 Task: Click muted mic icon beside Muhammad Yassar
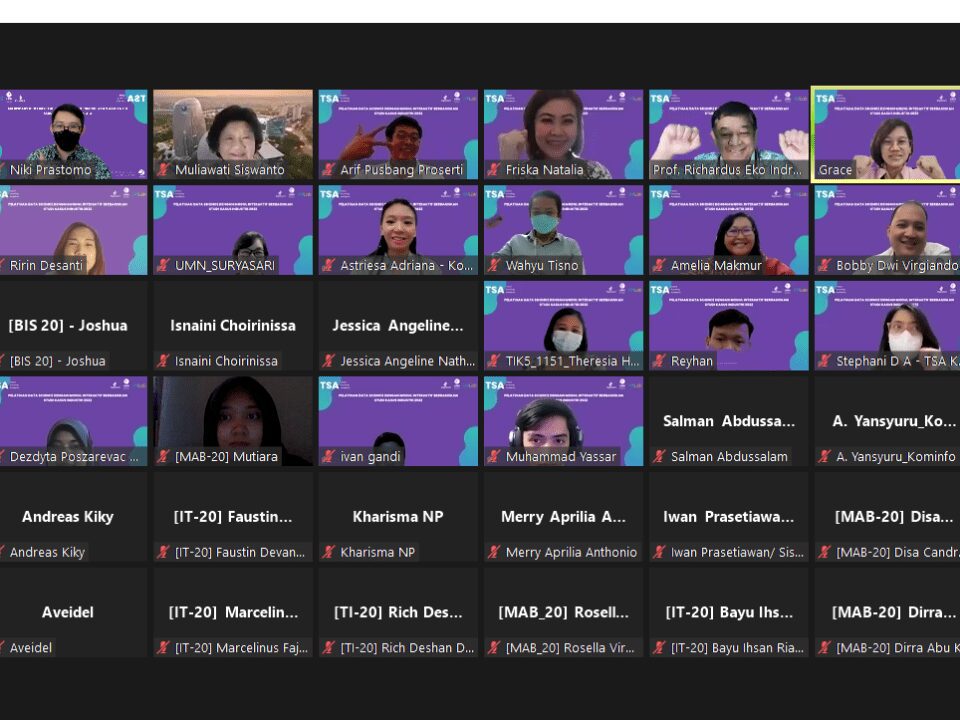point(494,457)
